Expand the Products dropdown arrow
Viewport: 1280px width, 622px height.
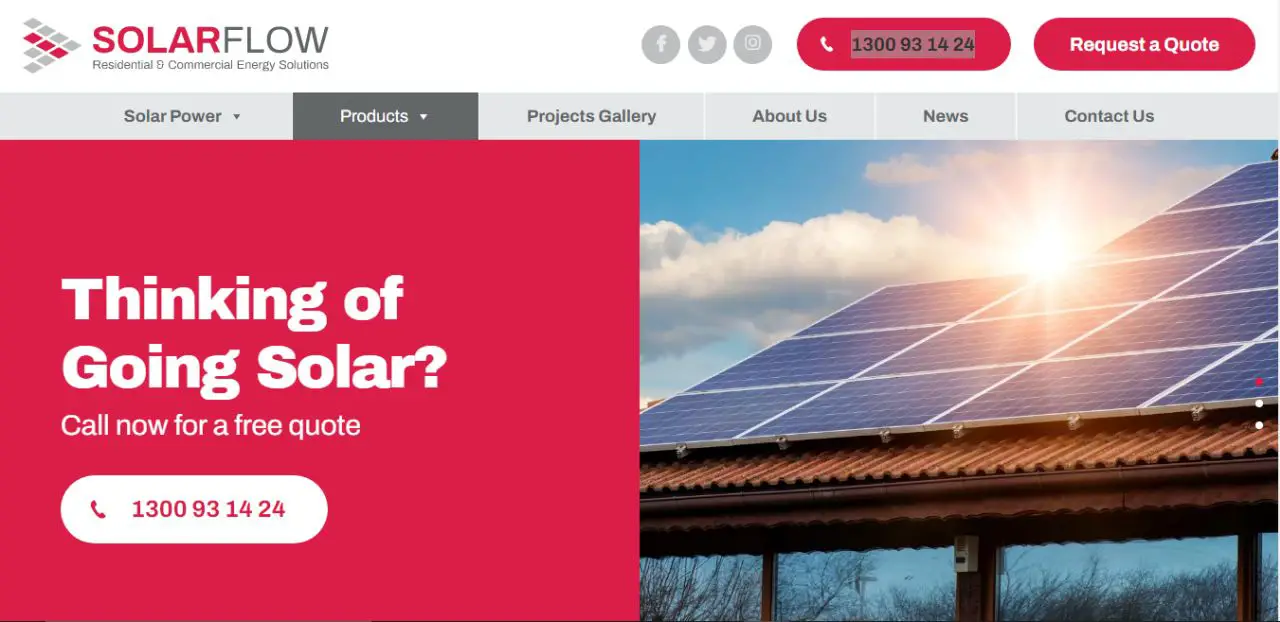coord(423,117)
